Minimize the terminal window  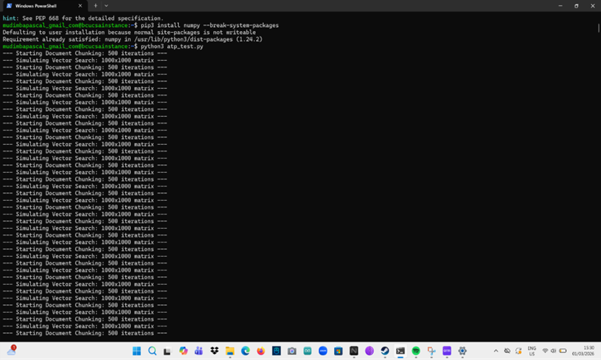560,6
